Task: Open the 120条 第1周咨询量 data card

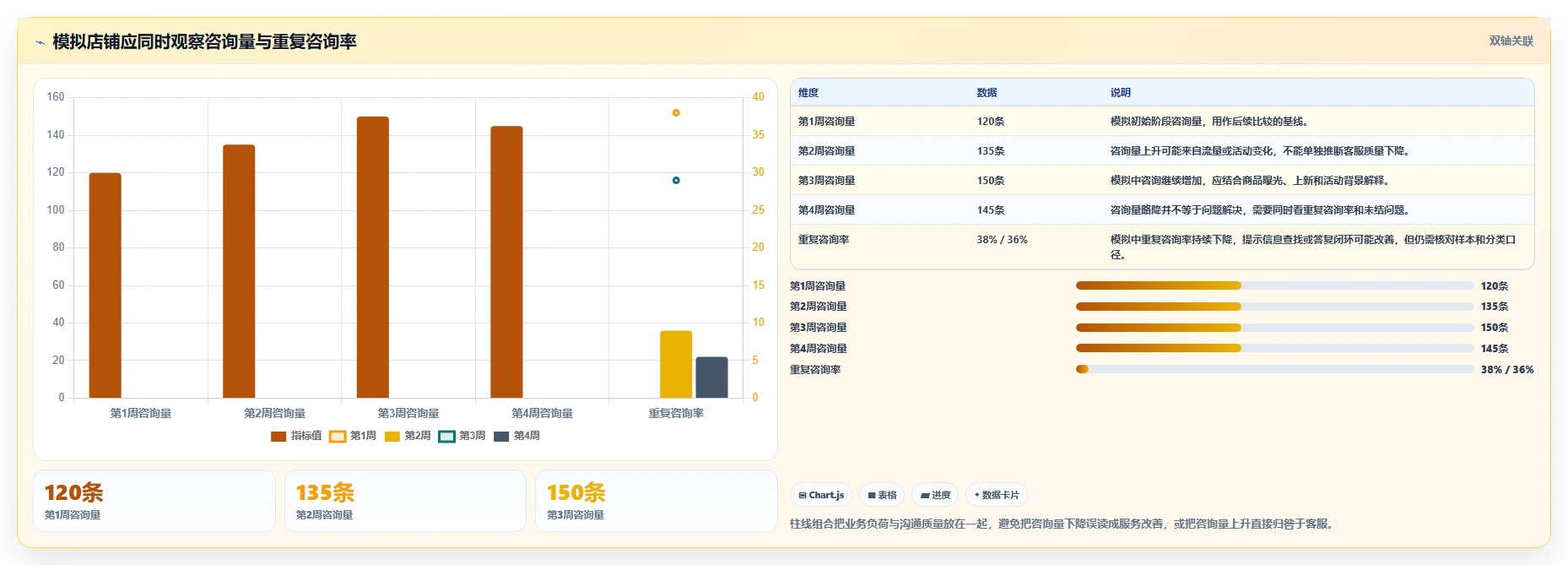Action: coord(154,501)
